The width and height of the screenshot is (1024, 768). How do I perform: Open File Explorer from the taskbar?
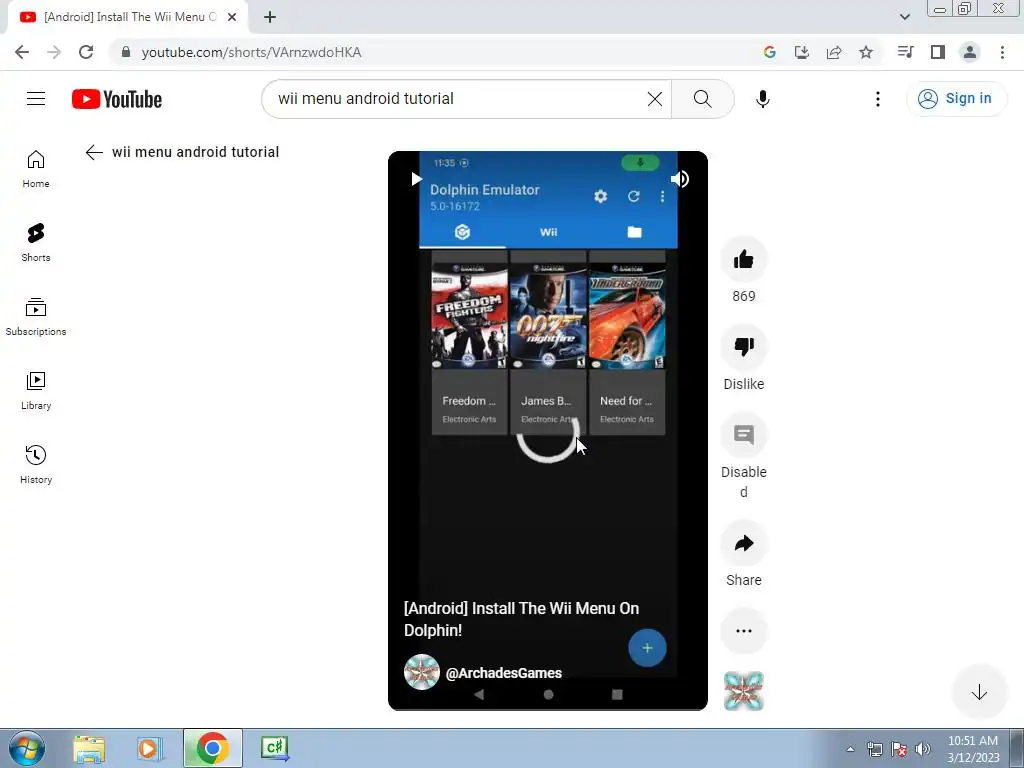89,748
